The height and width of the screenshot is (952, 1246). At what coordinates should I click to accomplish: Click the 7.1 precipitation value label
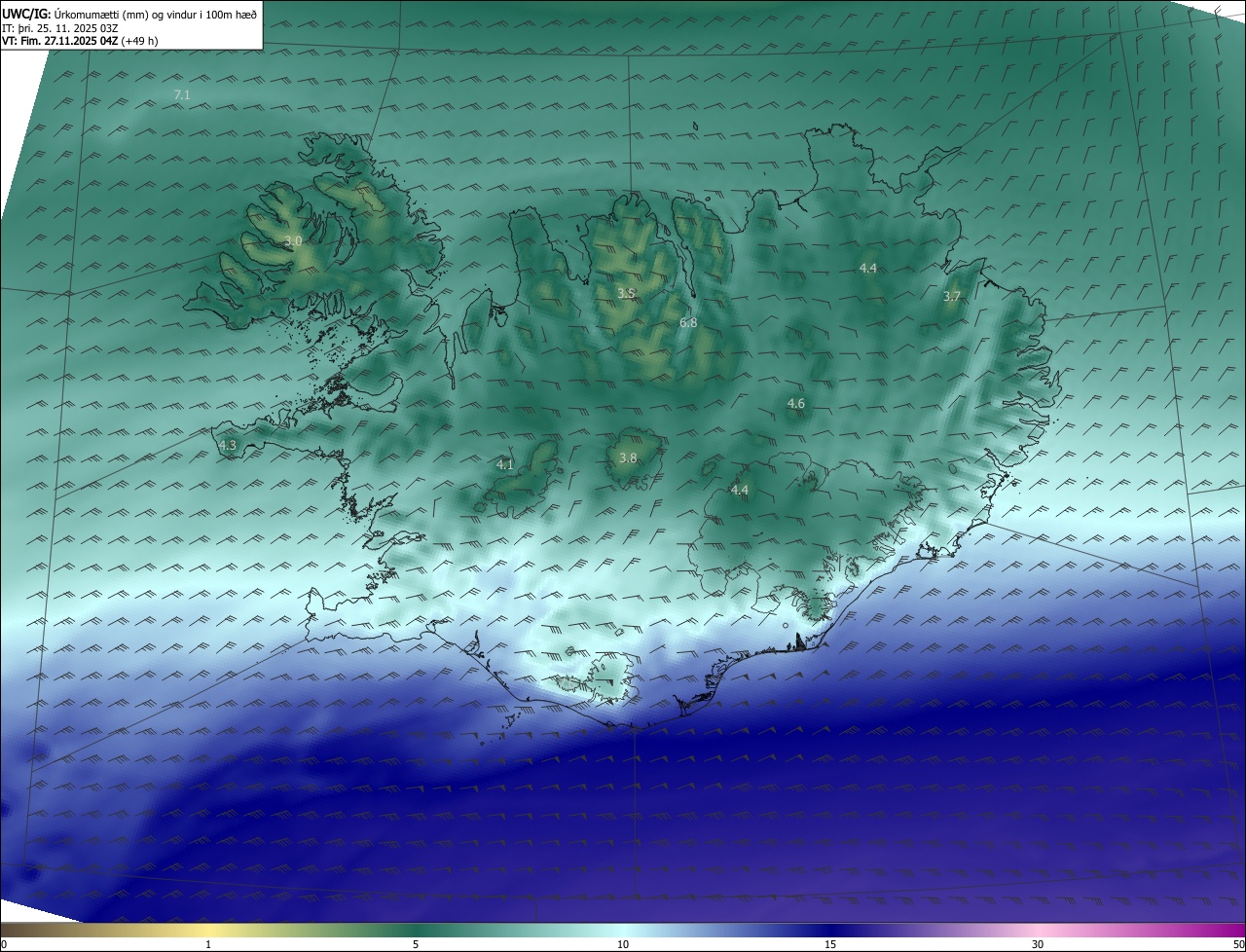point(182,95)
